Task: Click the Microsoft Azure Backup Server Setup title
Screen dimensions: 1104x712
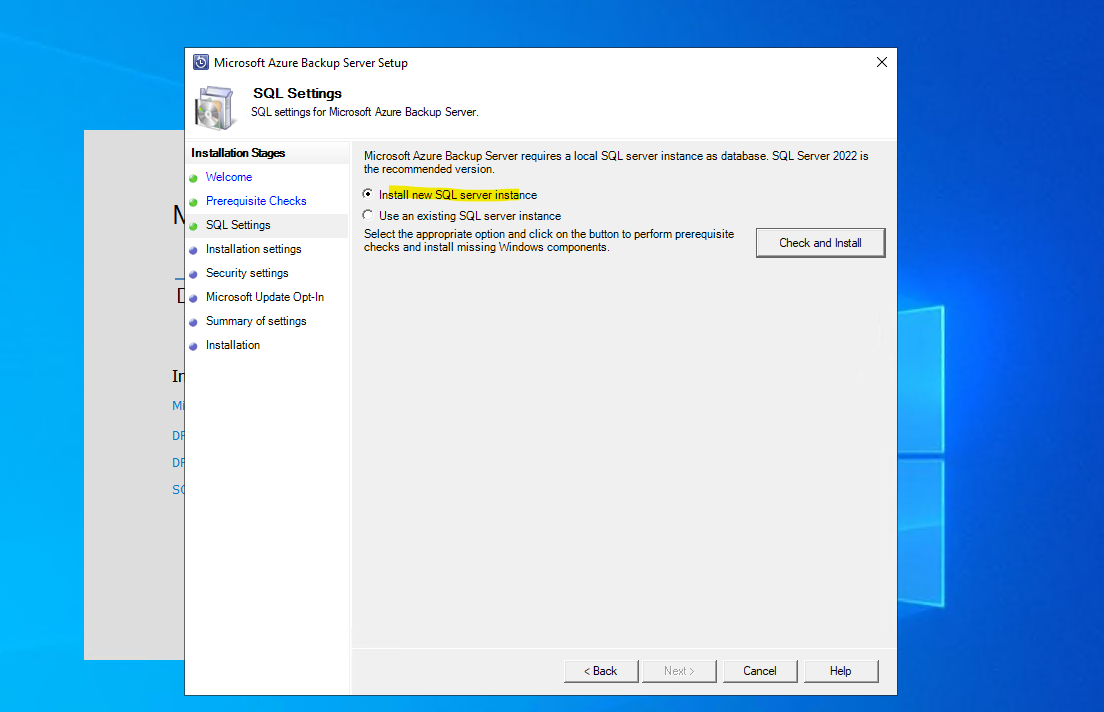Action: pos(310,63)
